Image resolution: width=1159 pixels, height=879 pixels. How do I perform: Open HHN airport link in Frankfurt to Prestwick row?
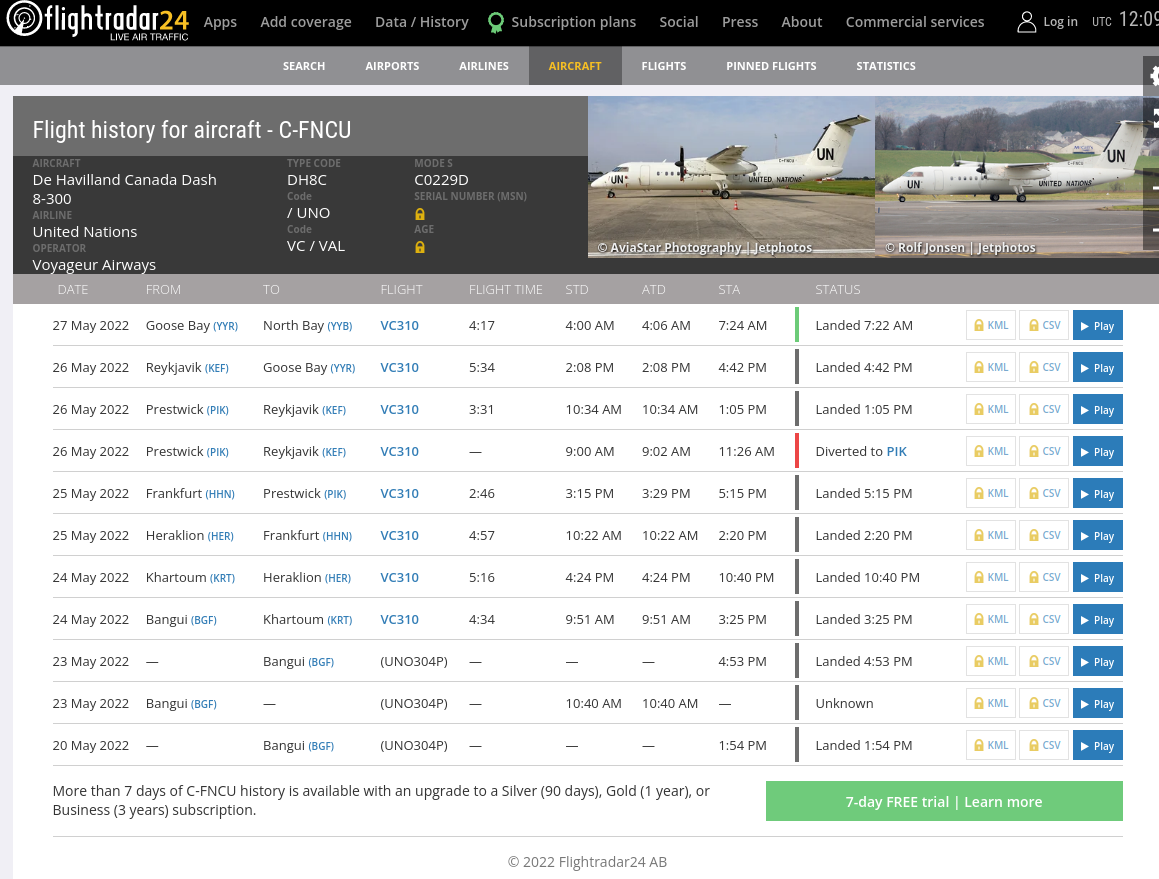220,494
